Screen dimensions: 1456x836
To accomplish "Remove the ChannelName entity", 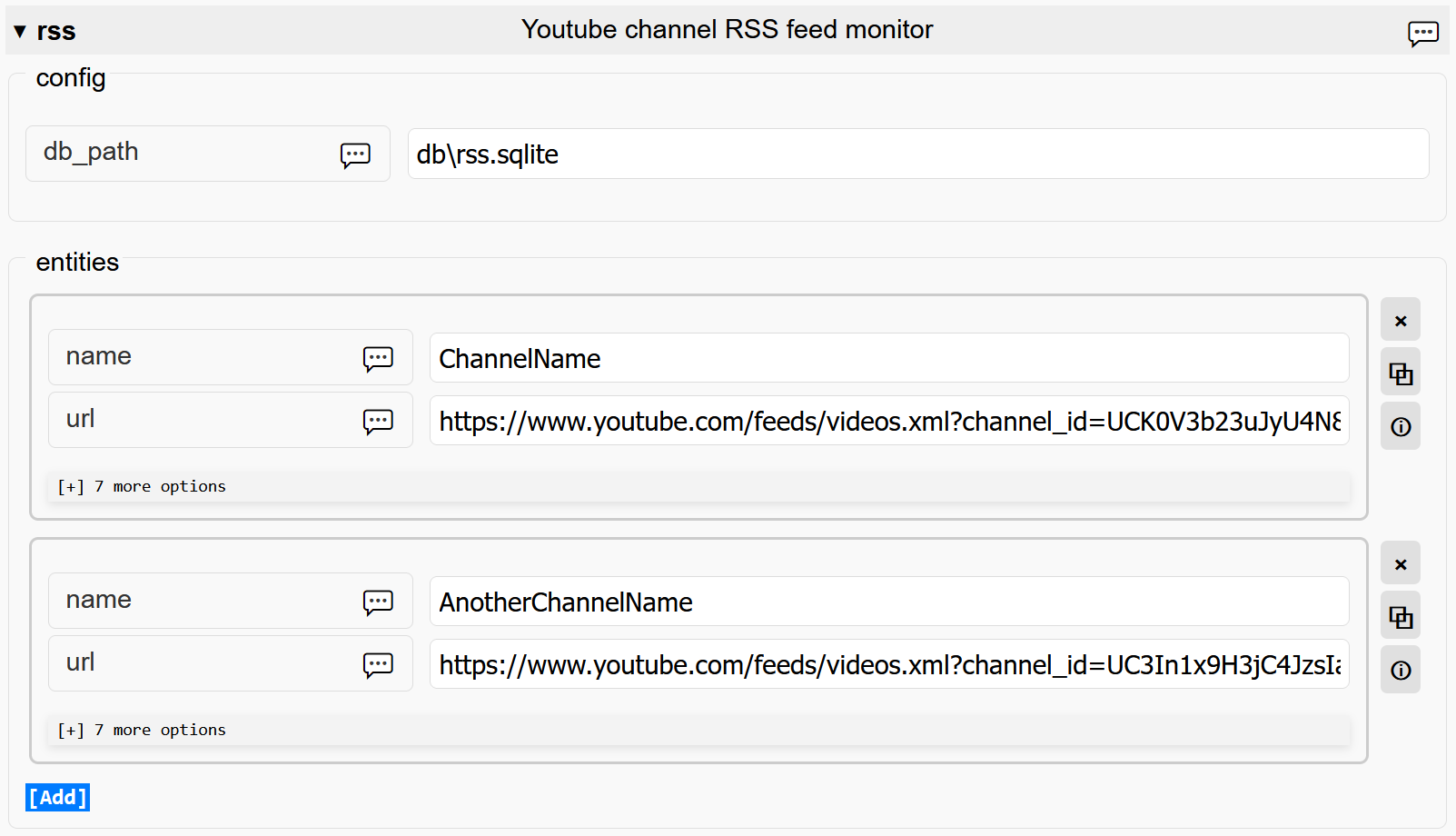I will pos(1401,321).
